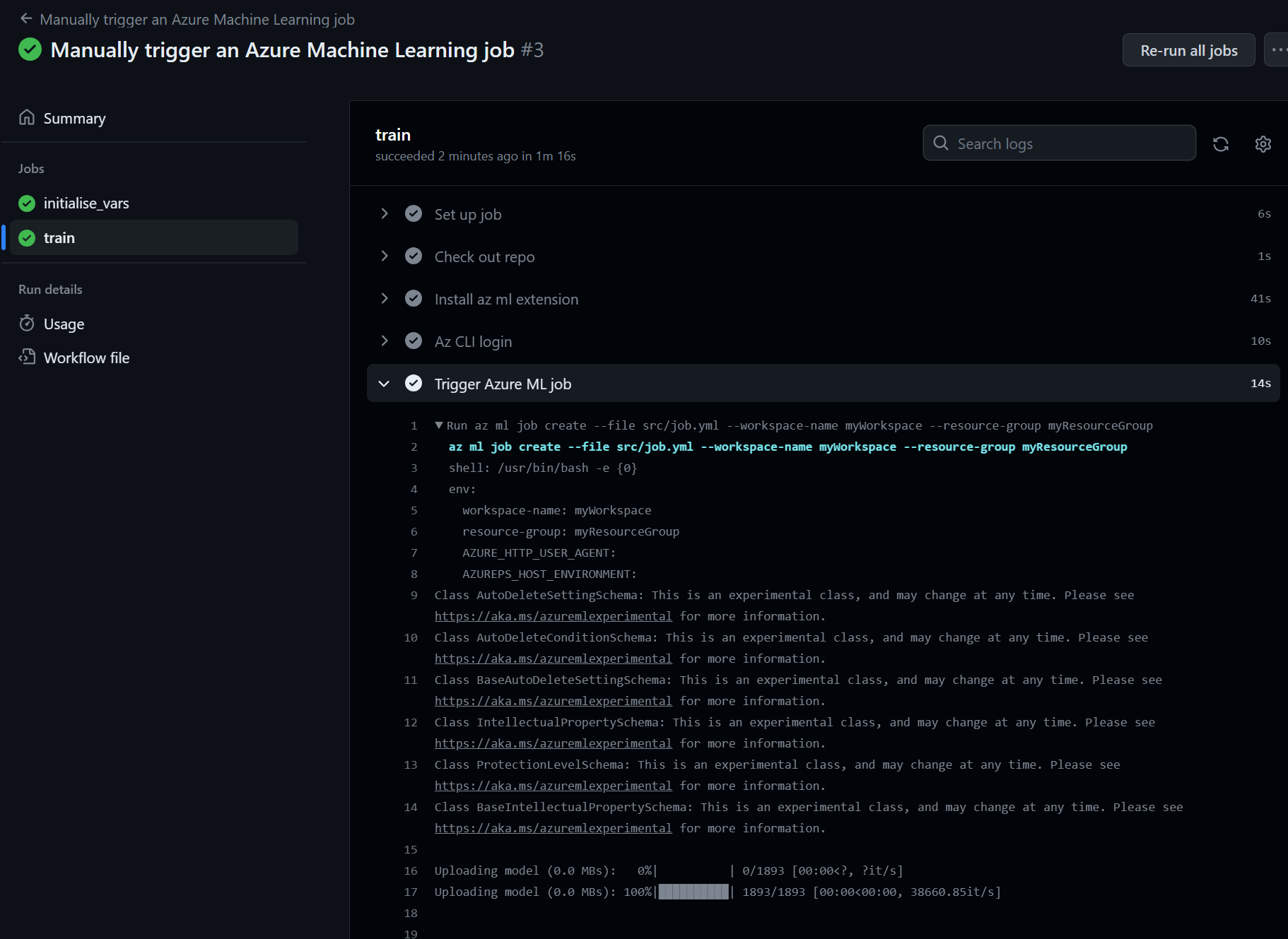The image size is (1288, 939).
Task: View the Workflow file
Action: (86, 358)
